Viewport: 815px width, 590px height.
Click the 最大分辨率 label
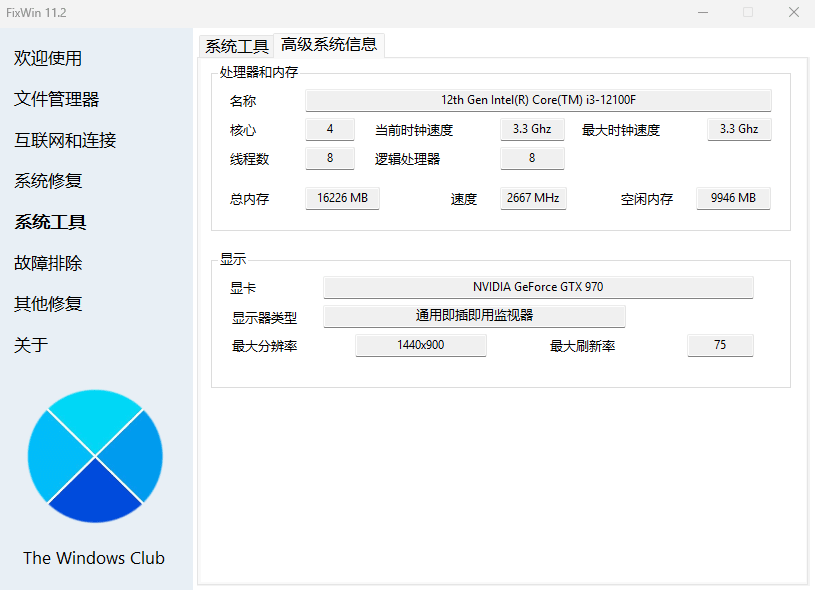coord(264,346)
